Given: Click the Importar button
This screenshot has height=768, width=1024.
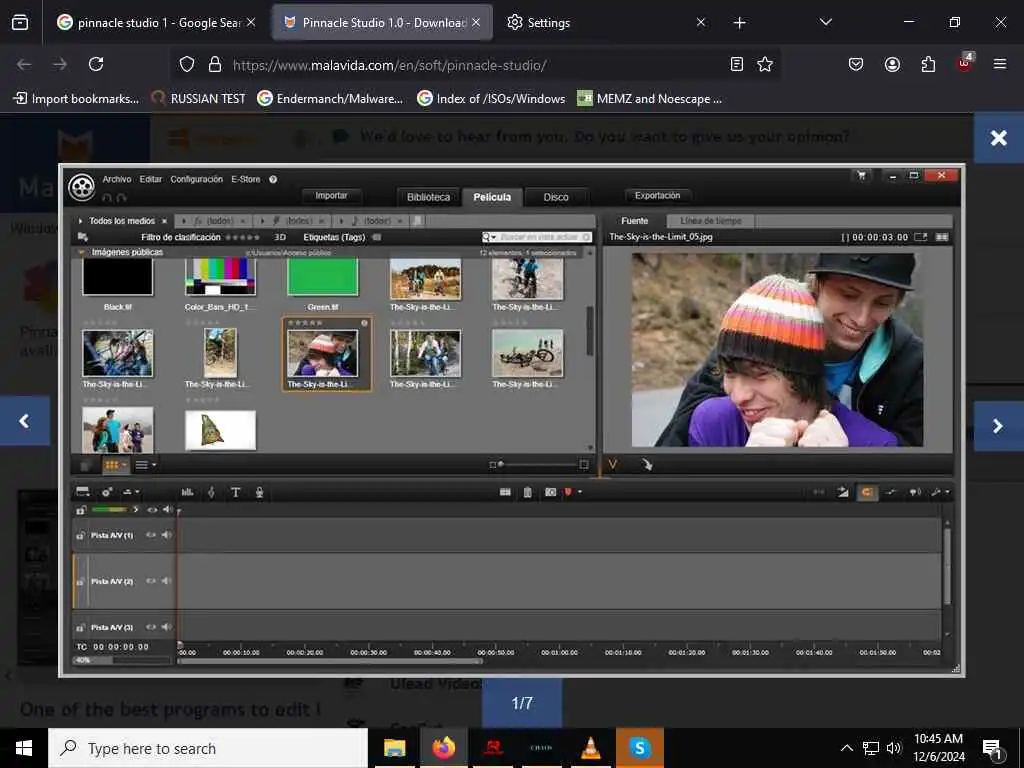Looking at the screenshot, I should coord(331,195).
